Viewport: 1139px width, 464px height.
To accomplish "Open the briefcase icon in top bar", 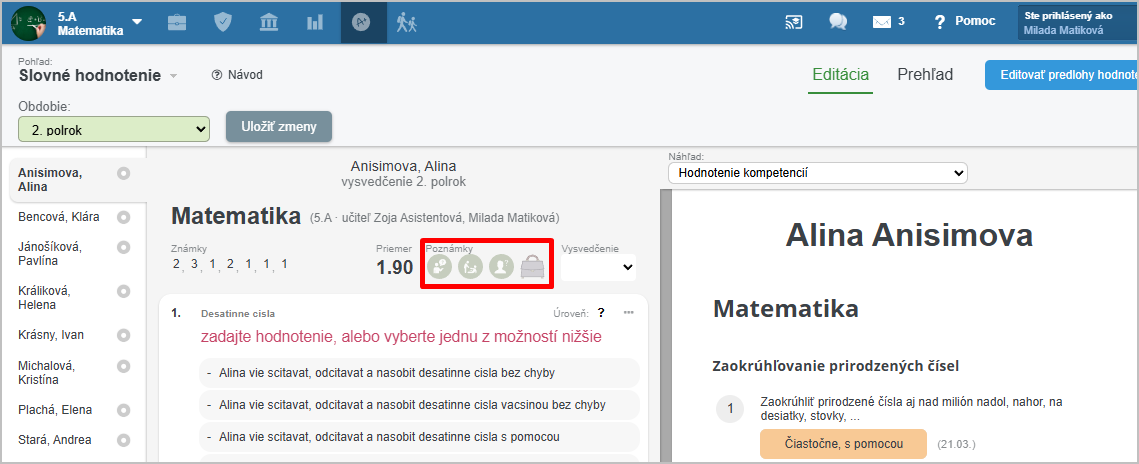I will [x=177, y=22].
